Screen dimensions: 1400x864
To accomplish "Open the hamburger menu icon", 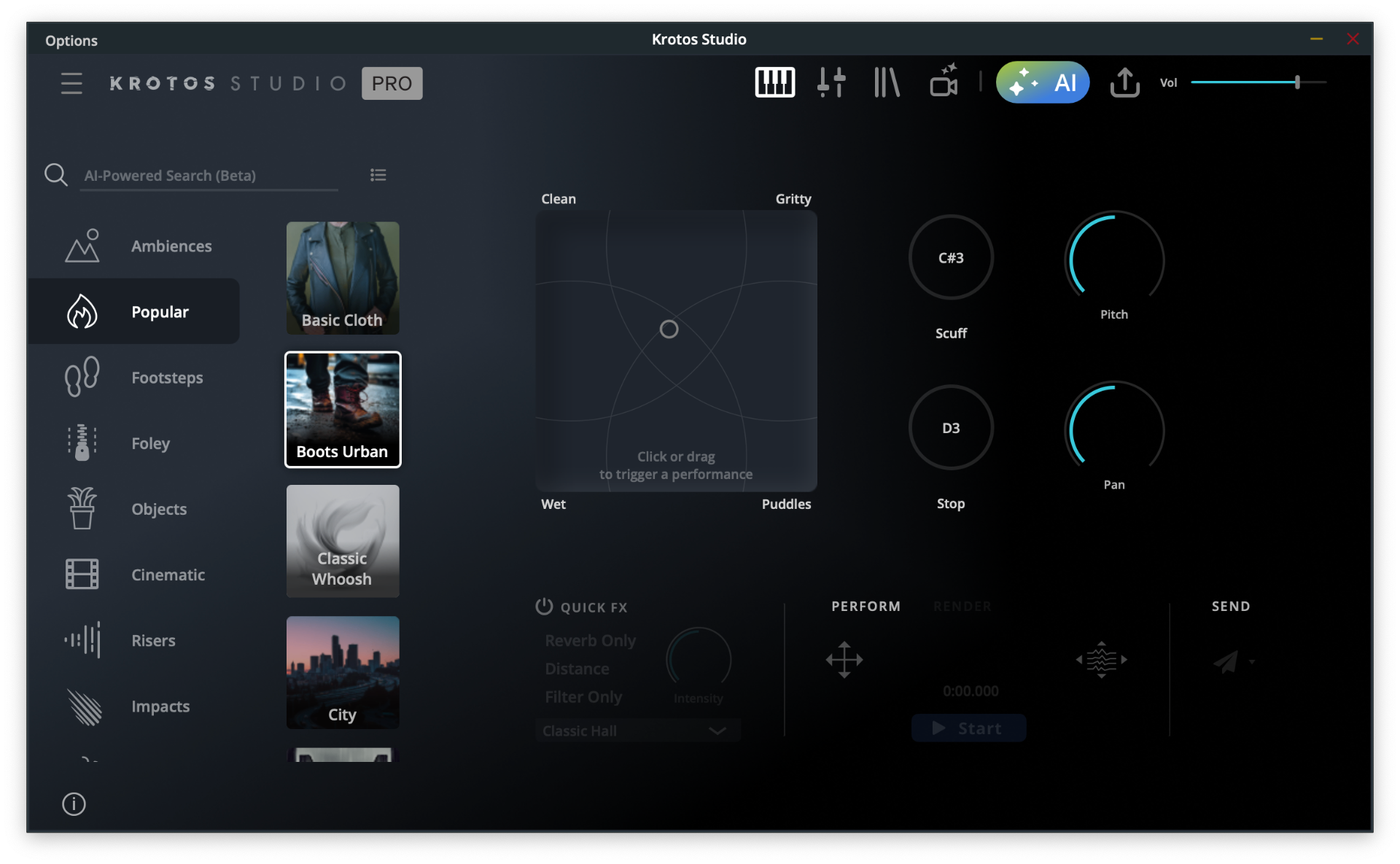I will click(x=71, y=83).
